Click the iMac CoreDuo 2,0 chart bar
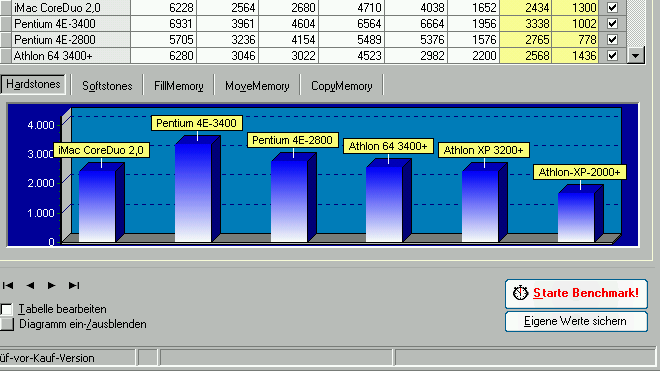Image resolution: width=660 pixels, height=371 pixels. [x=101, y=203]
